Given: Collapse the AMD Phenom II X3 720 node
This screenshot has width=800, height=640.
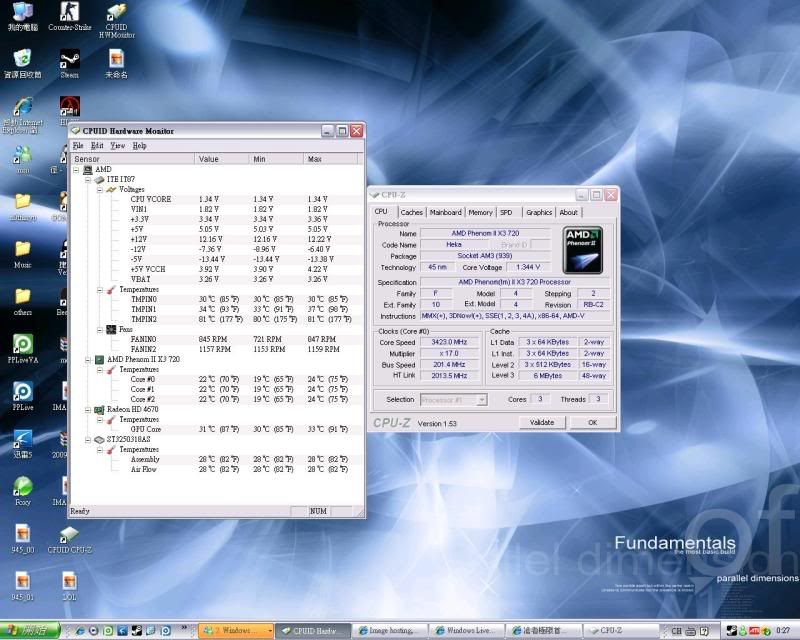Looking at the screenshot, I should pos(88,359).
